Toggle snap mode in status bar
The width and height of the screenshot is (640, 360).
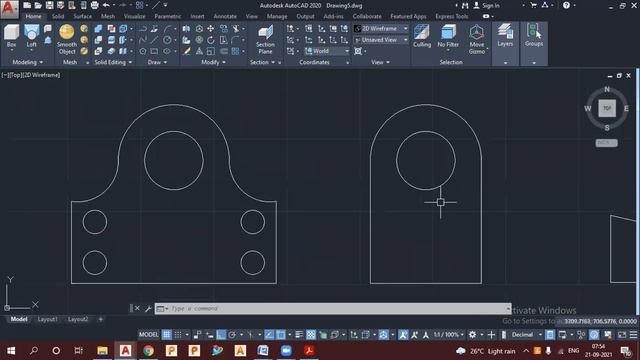tap(178, 335)
